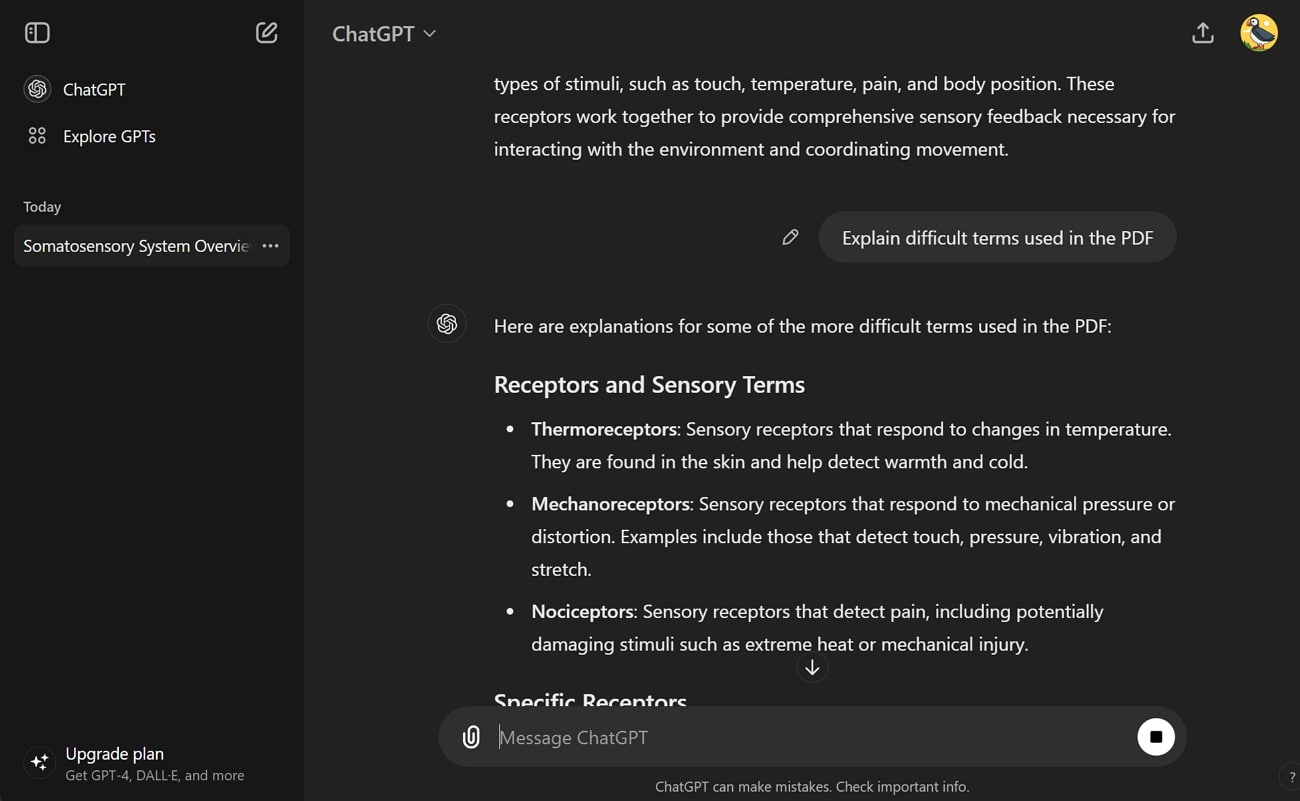Click 'Get GPT-4, DALL·E, and more' text
This screenshot has width=1300, height=801.
(x=154, y=775)
